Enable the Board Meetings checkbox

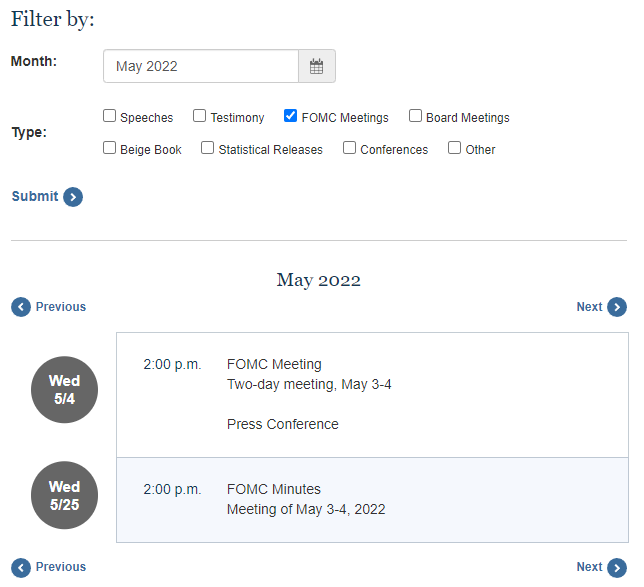pyautogui.click(x=415, y=116)
